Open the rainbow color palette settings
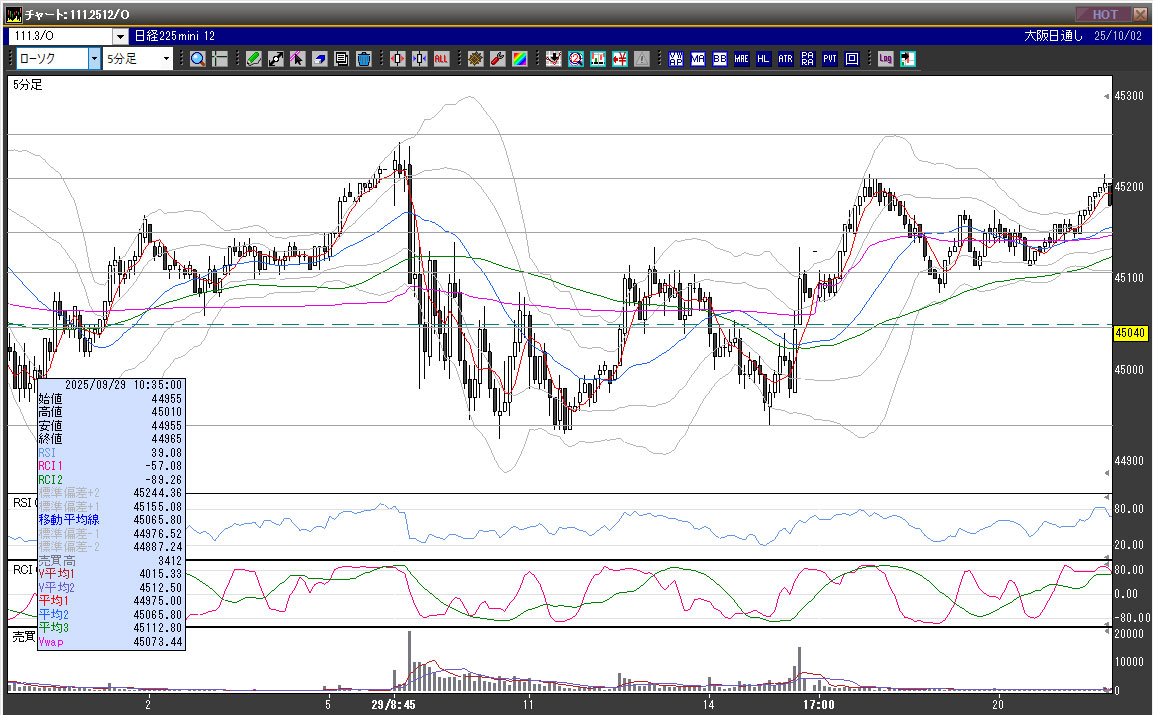 (519, 59)
